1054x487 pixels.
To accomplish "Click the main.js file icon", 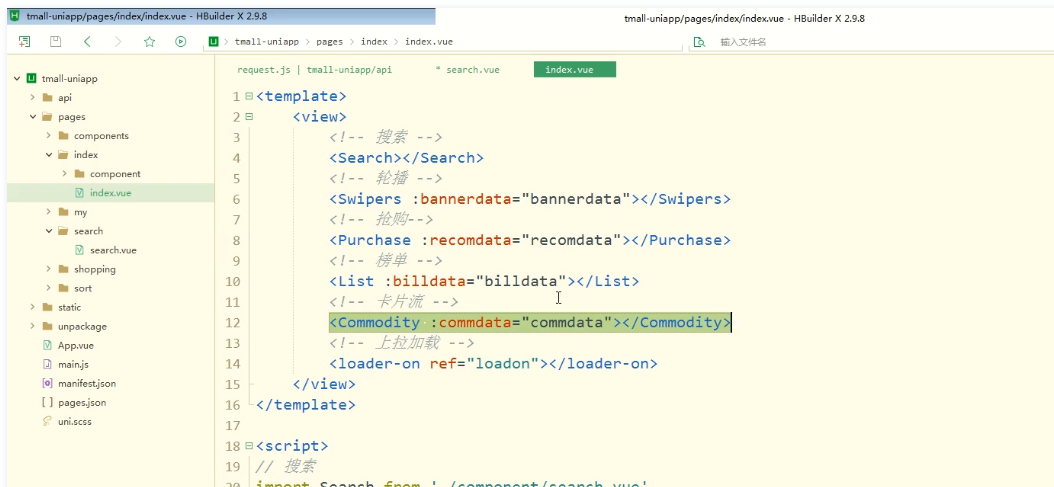I will point(46,364).
